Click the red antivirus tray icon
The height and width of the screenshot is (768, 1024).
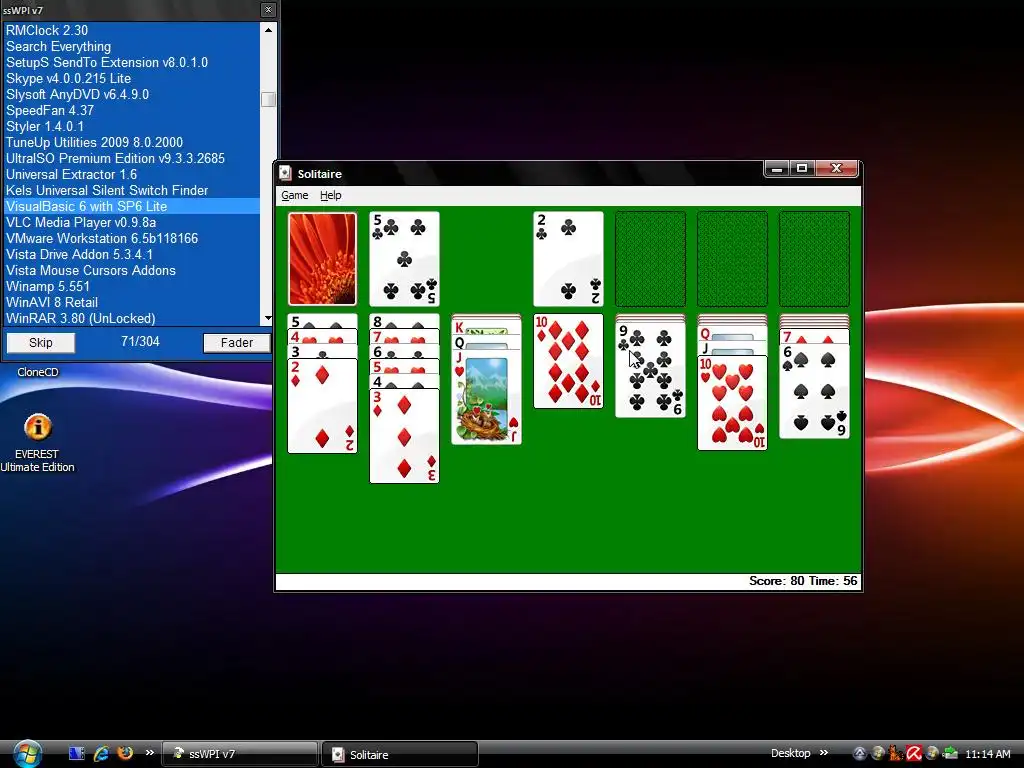tap(914, 754)
